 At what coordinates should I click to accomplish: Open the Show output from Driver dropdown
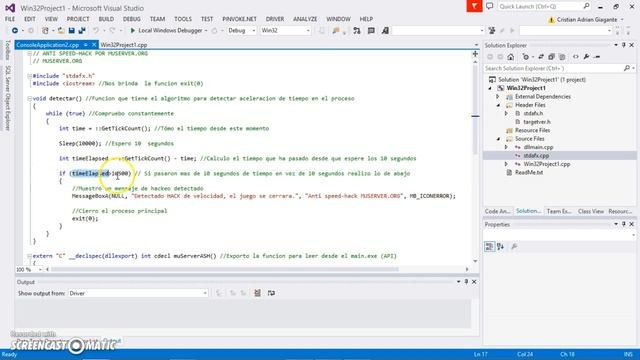pyautogui.click(x=138, y=293)
